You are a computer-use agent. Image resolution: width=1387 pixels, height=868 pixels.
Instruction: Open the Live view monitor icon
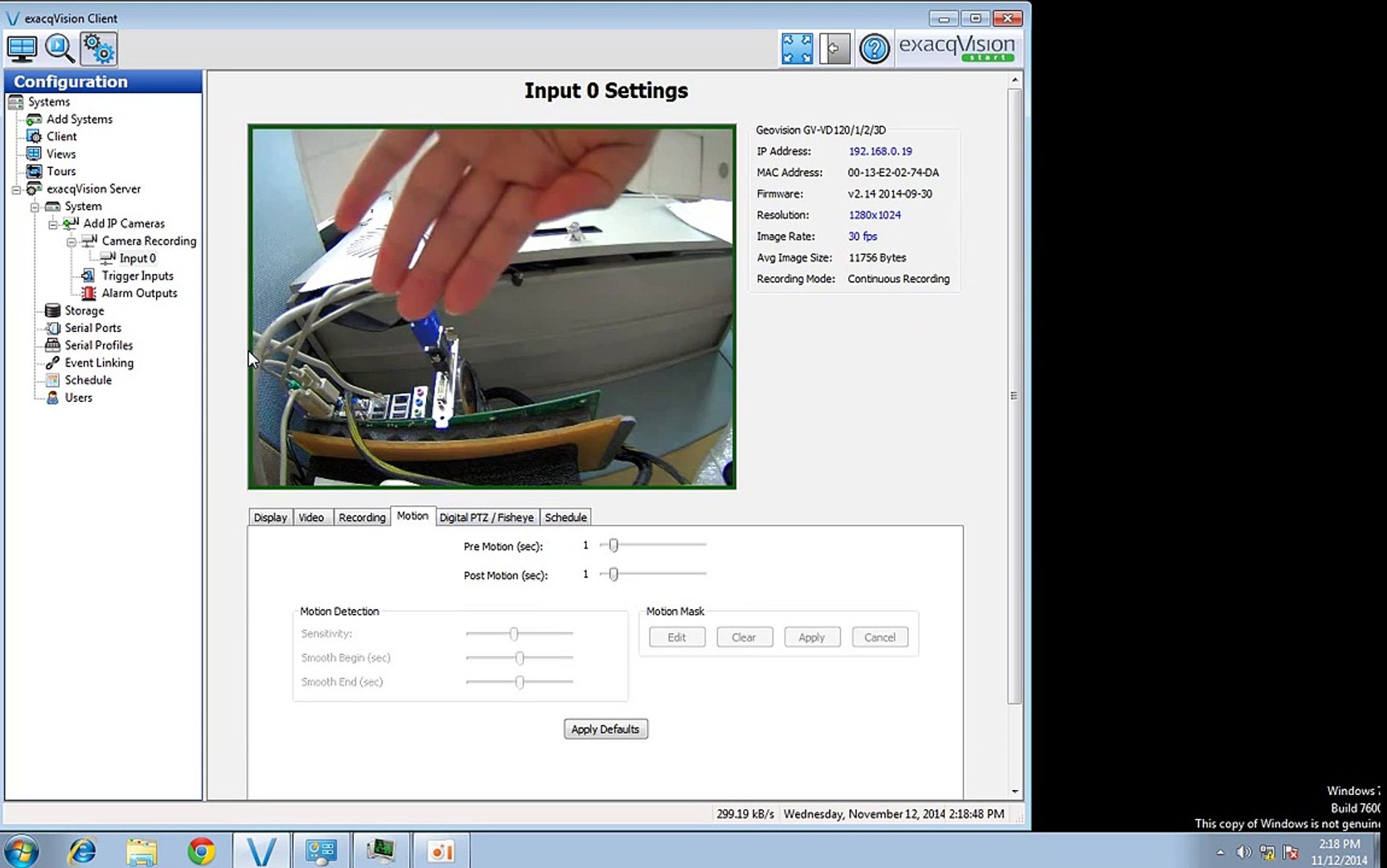coord(22,49)
